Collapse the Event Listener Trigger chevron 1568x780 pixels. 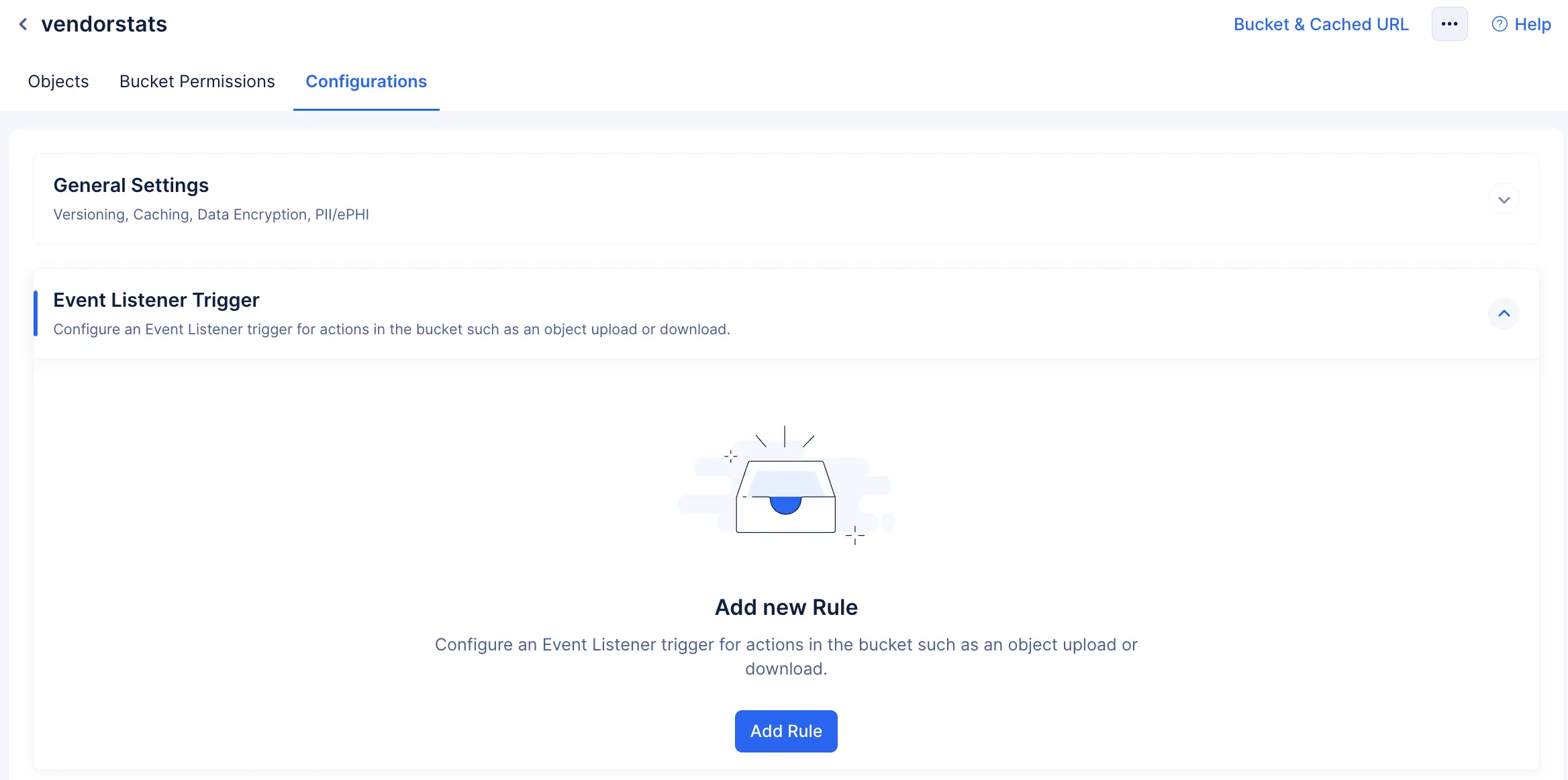tap(1504, 313)
